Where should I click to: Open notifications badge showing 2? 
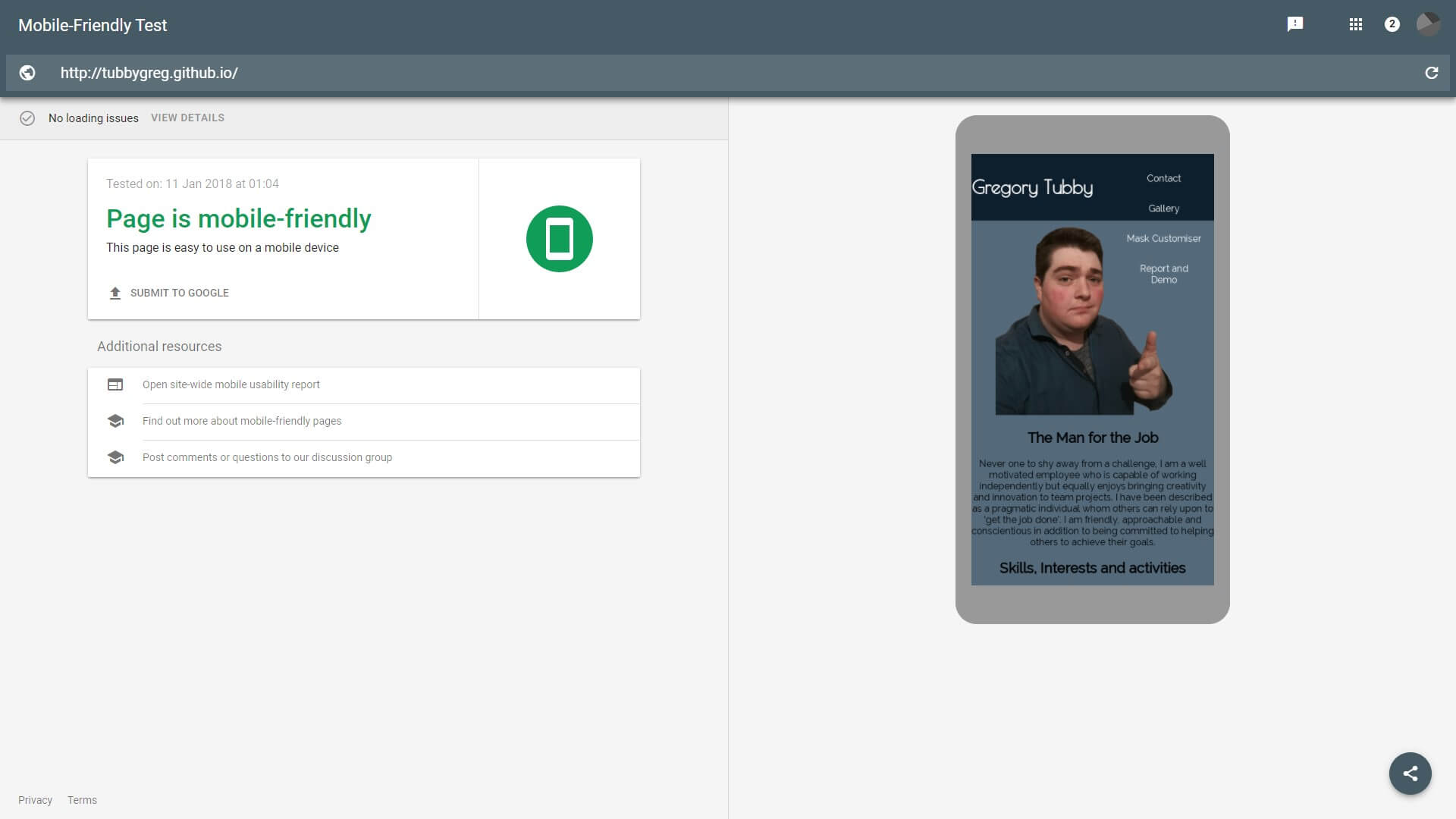[1392, 24]
